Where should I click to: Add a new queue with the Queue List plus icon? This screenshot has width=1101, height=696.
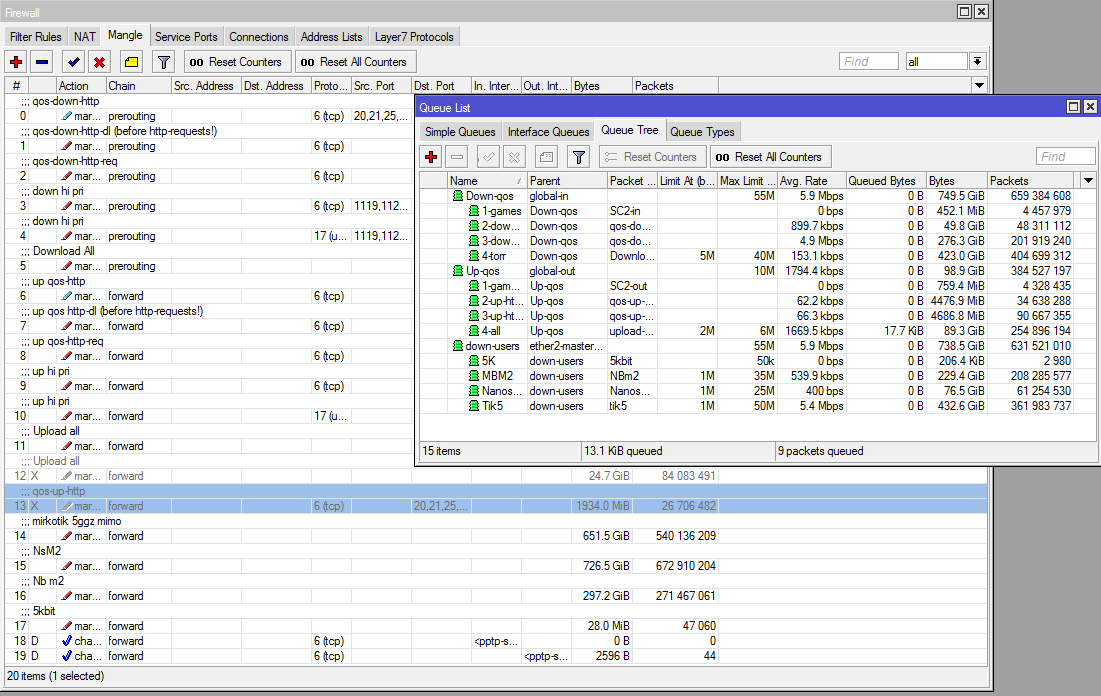coord(431,157)
